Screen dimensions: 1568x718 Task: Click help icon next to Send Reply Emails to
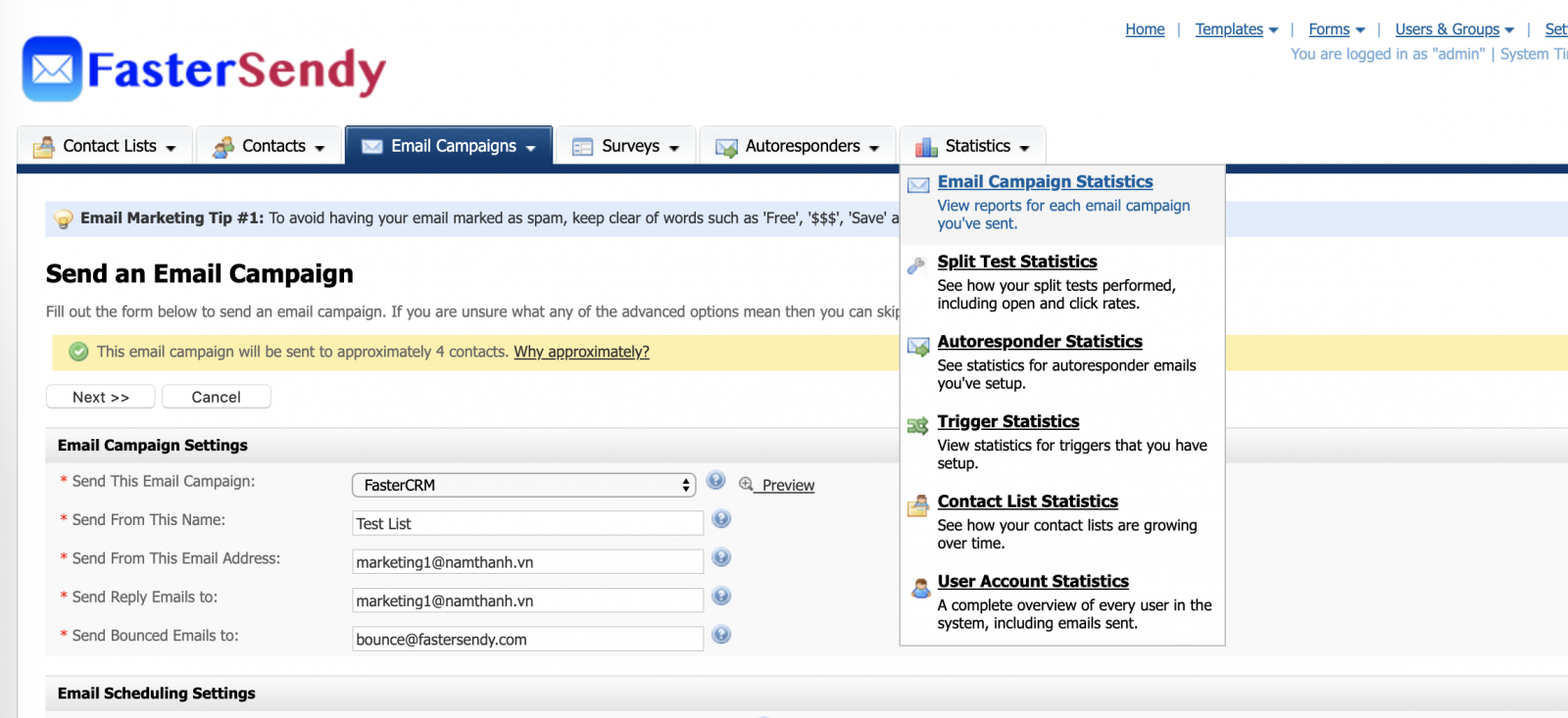[x=721, y=596]
